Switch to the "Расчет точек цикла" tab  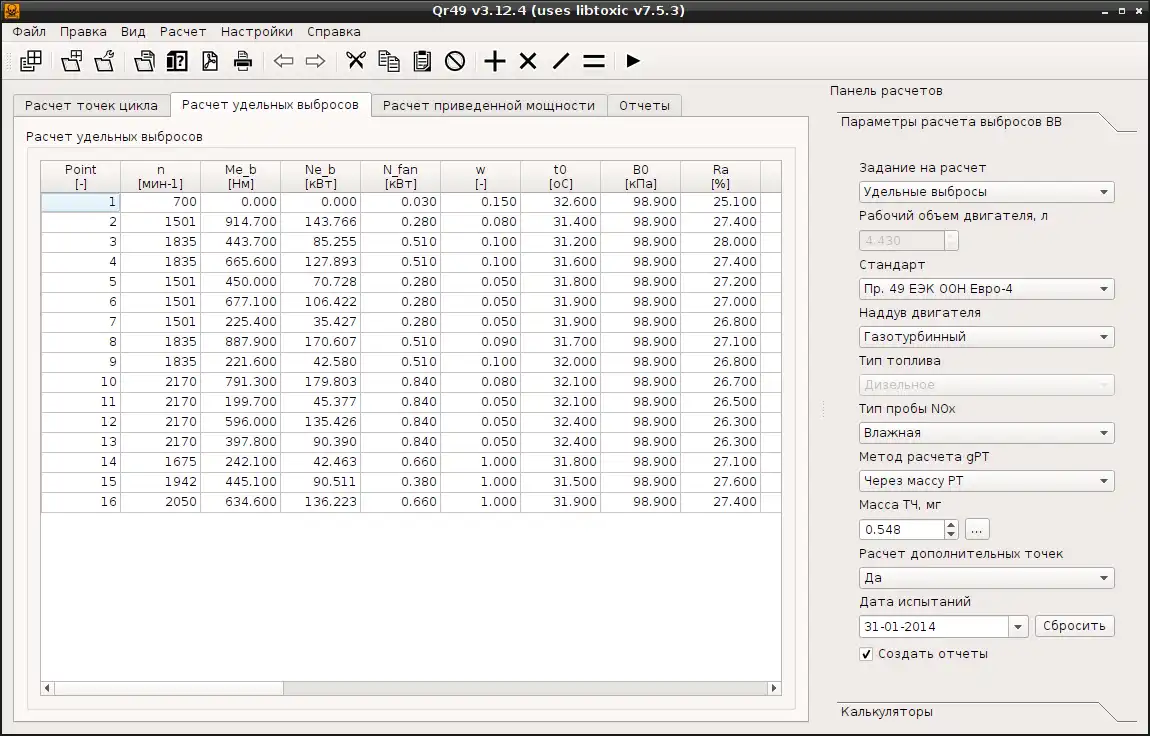tap(91, 105)
